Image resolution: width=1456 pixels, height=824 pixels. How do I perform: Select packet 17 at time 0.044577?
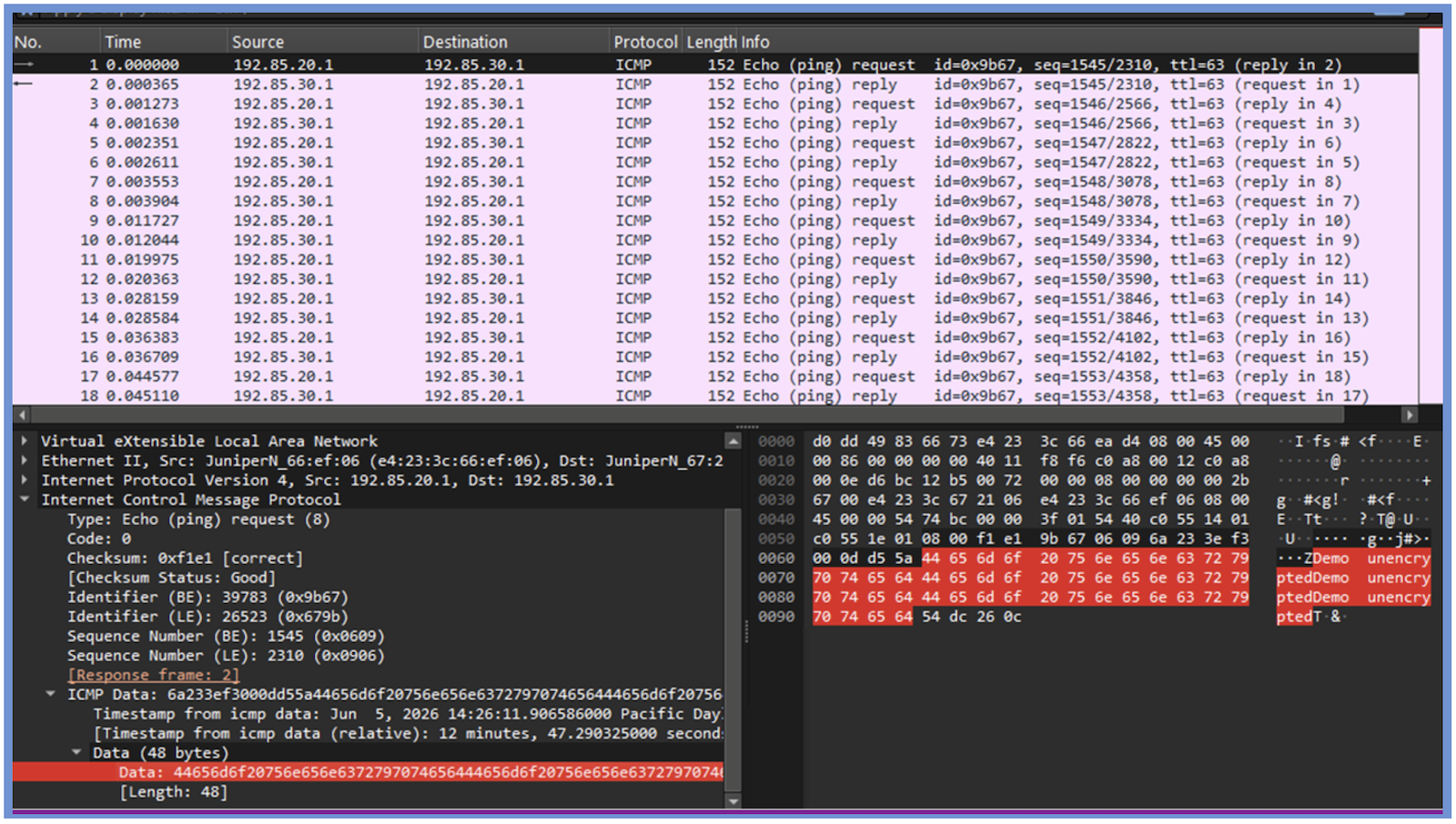coord(715,377)
